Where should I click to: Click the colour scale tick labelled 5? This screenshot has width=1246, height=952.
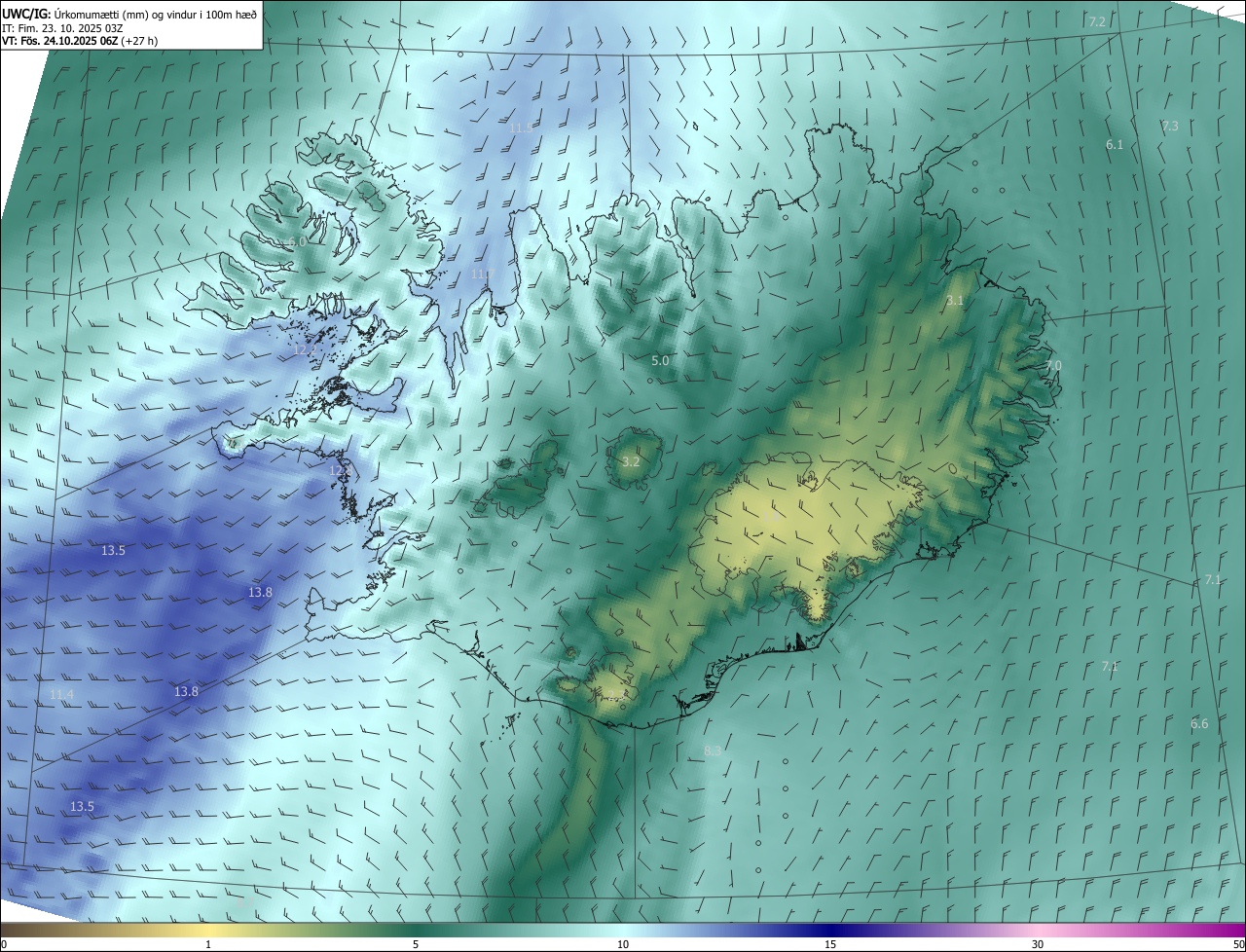tap(416, 945)
